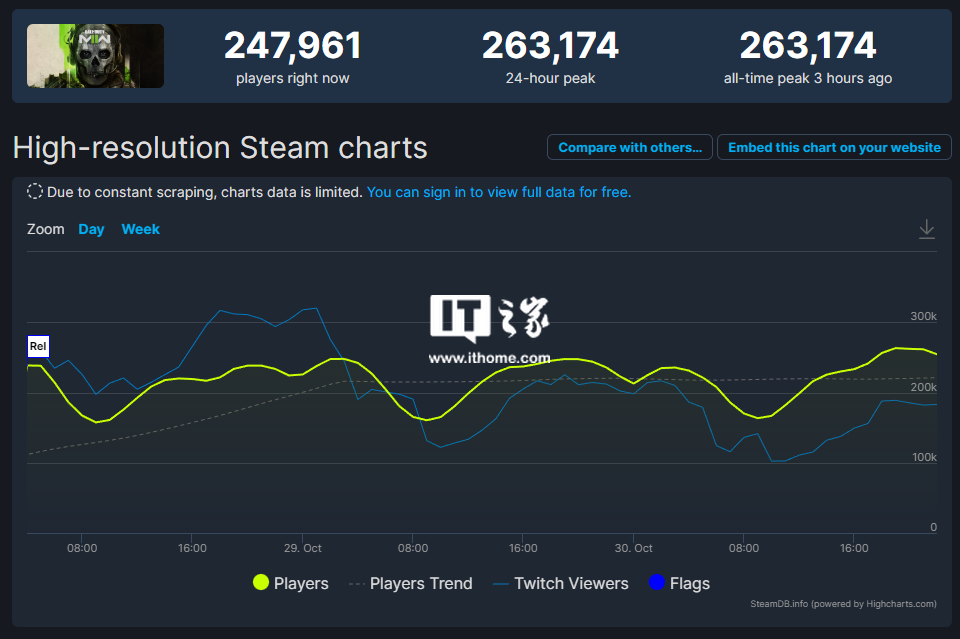Click the 300k y-axis label
Screen dimensions: 960x639
click(x=923, y=316)
